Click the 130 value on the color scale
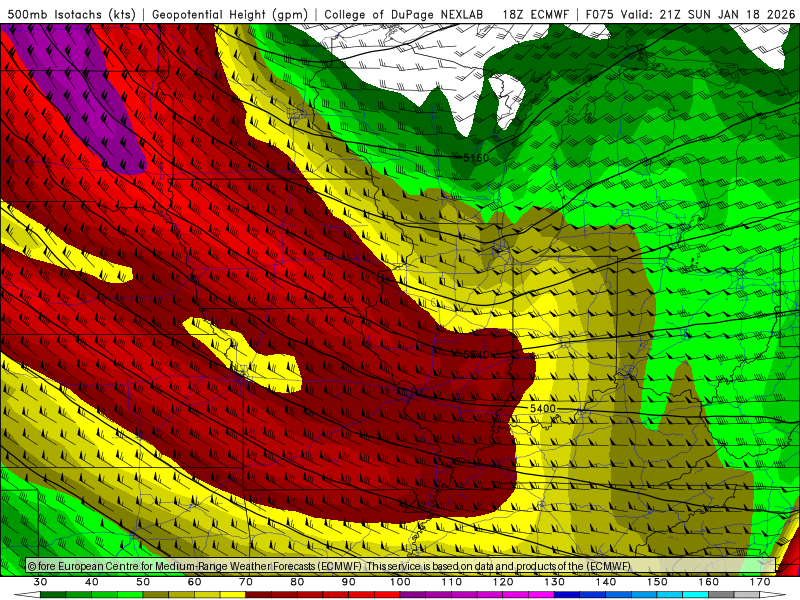800x600 pixels. pyautogui.click(x=555, y=582)
